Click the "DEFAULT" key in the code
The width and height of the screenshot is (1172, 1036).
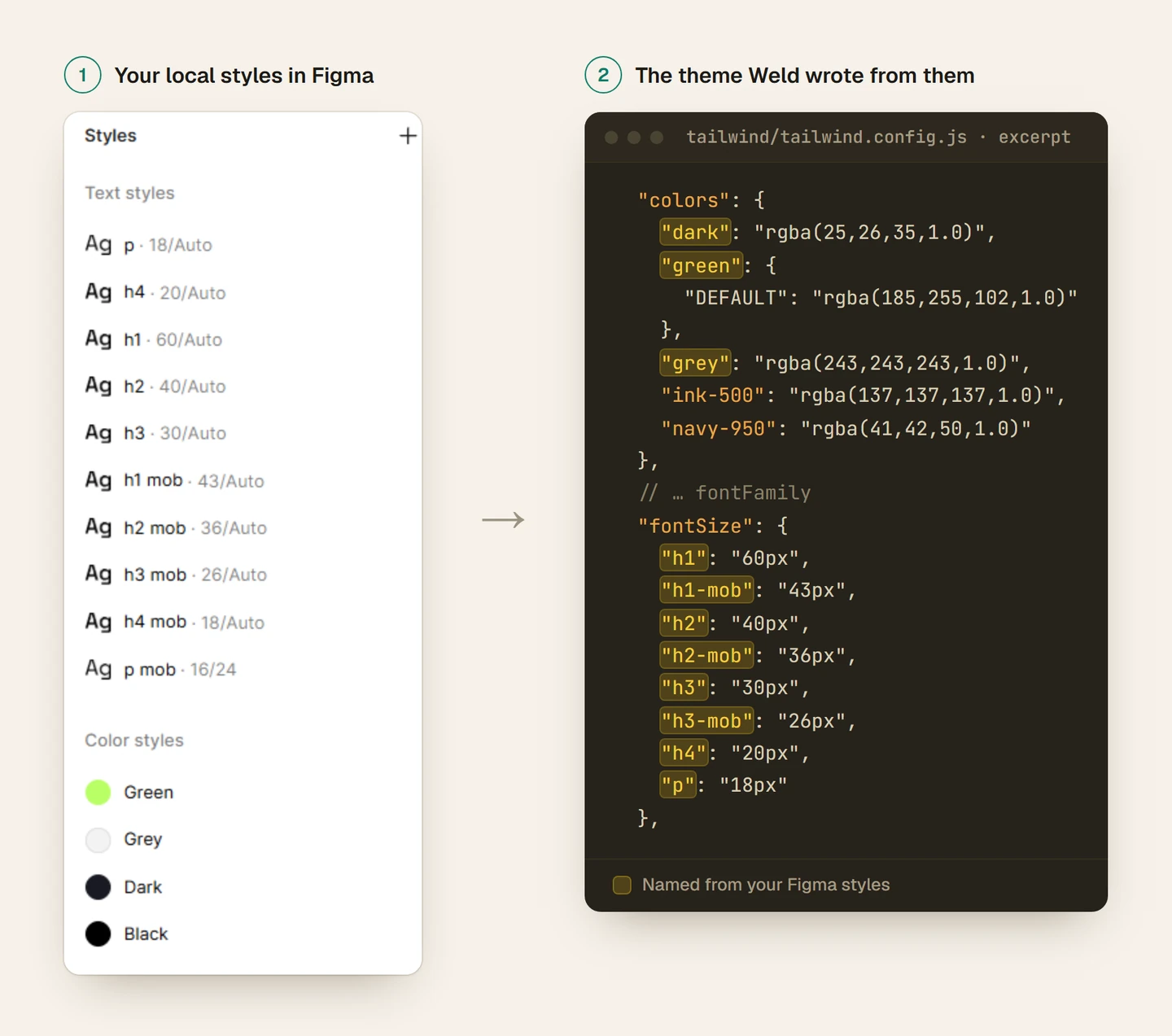coord(736,298)
